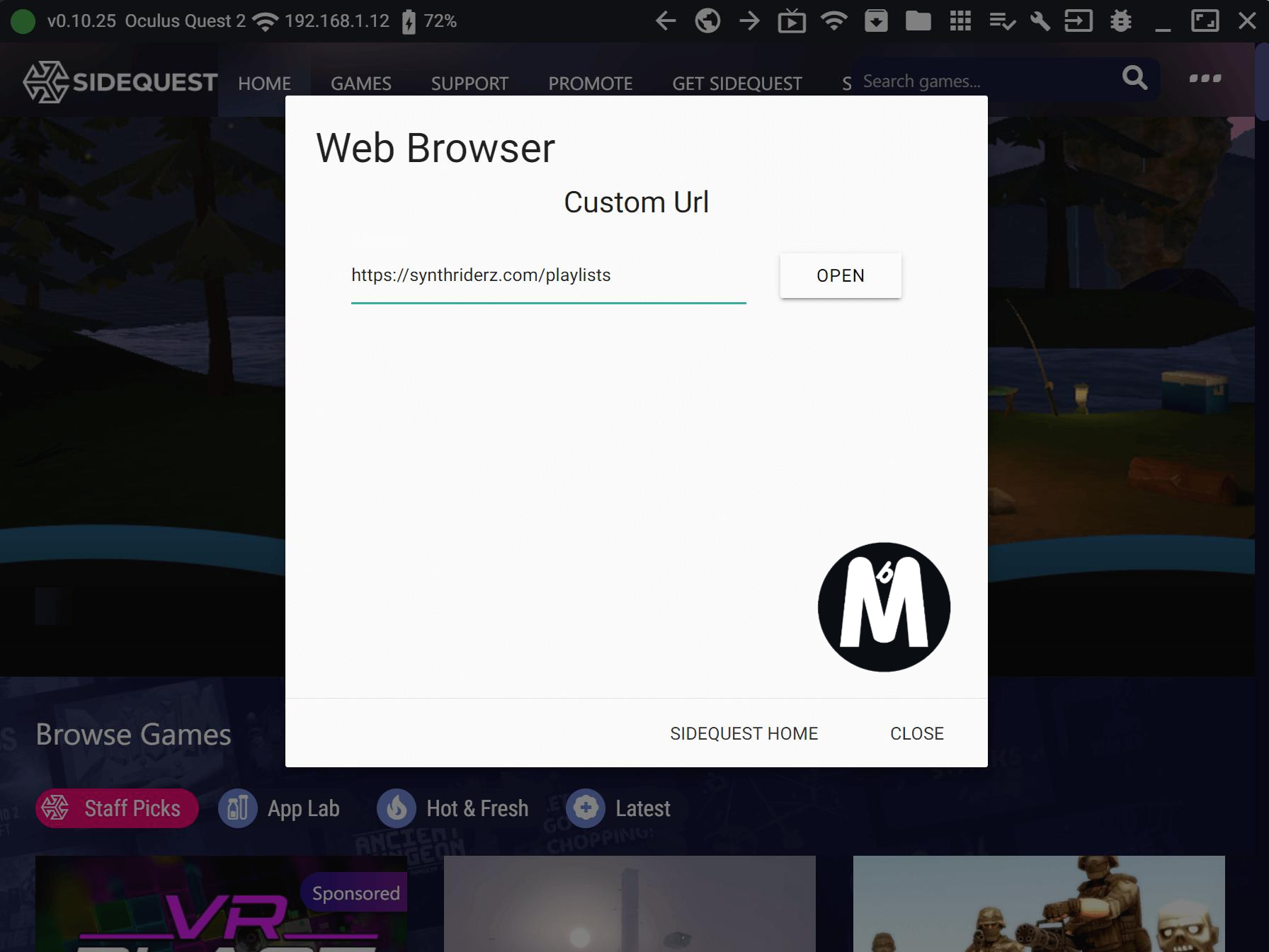This screenshot has width=1269, height=952.
Task: Click the Staff Picks category icon
Action: pos(55,808)
